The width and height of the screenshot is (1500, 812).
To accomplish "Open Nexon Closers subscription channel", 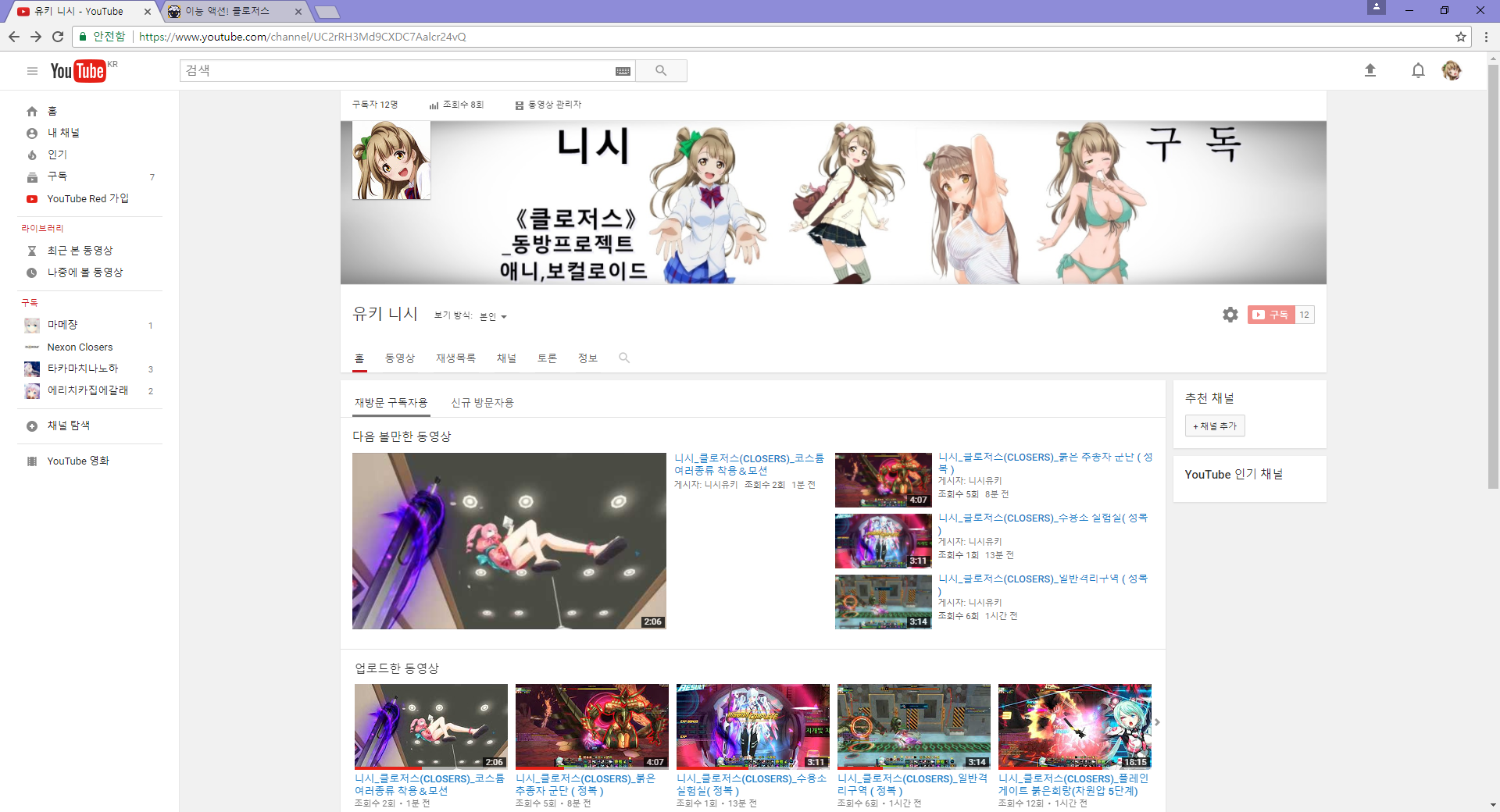I will click(80, 347).
